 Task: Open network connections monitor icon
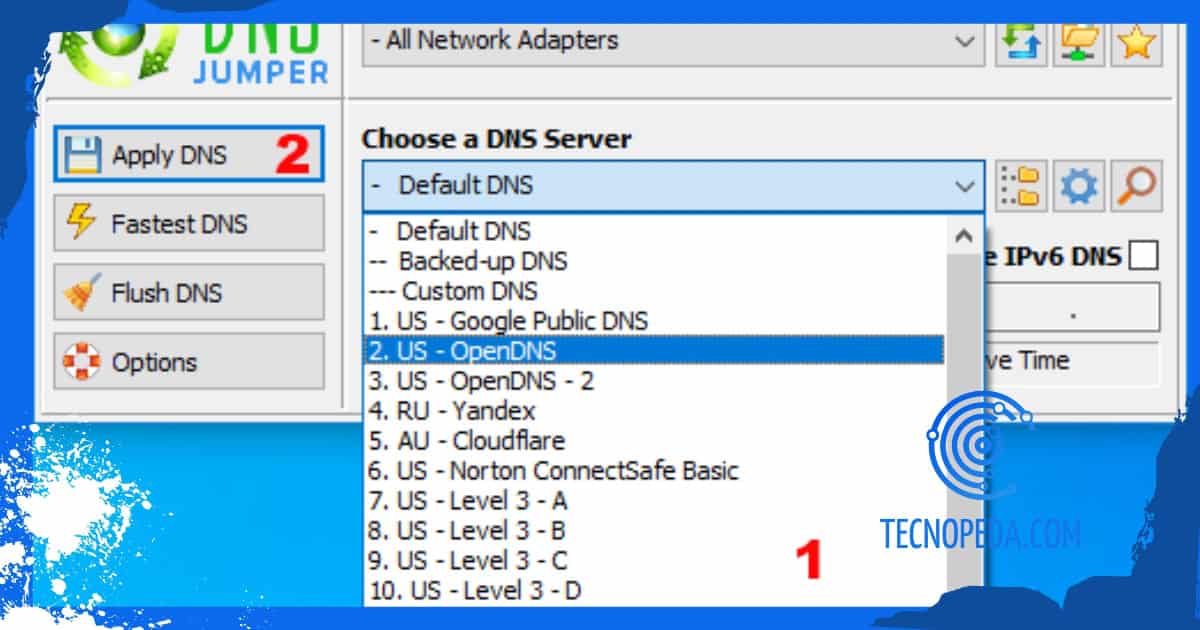click(1079, 42)
